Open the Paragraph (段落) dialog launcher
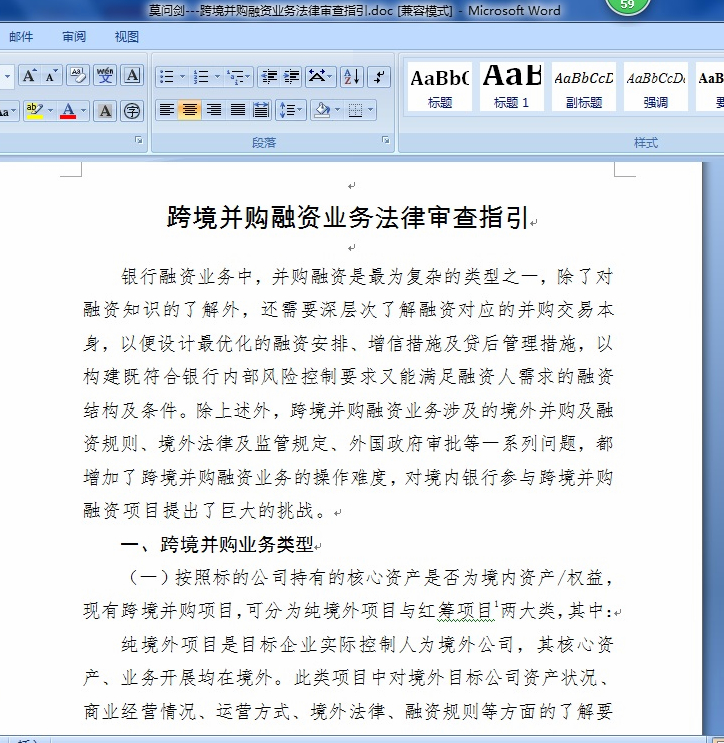724x743 pixels. (386, 140)
